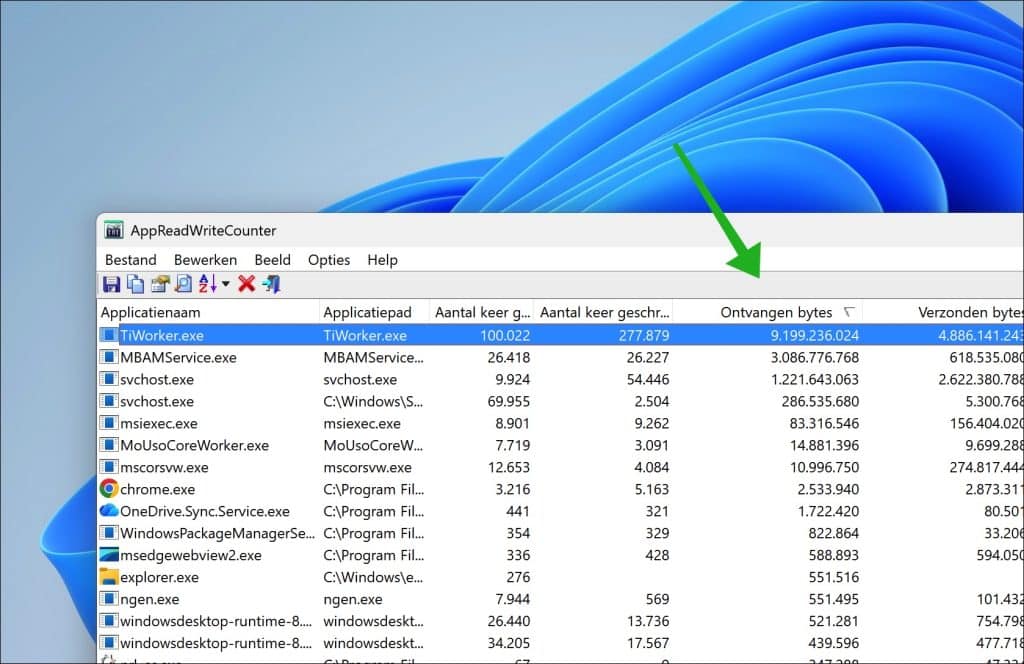Open the Opties menu
1024x664 pixels.
(328, 260)
